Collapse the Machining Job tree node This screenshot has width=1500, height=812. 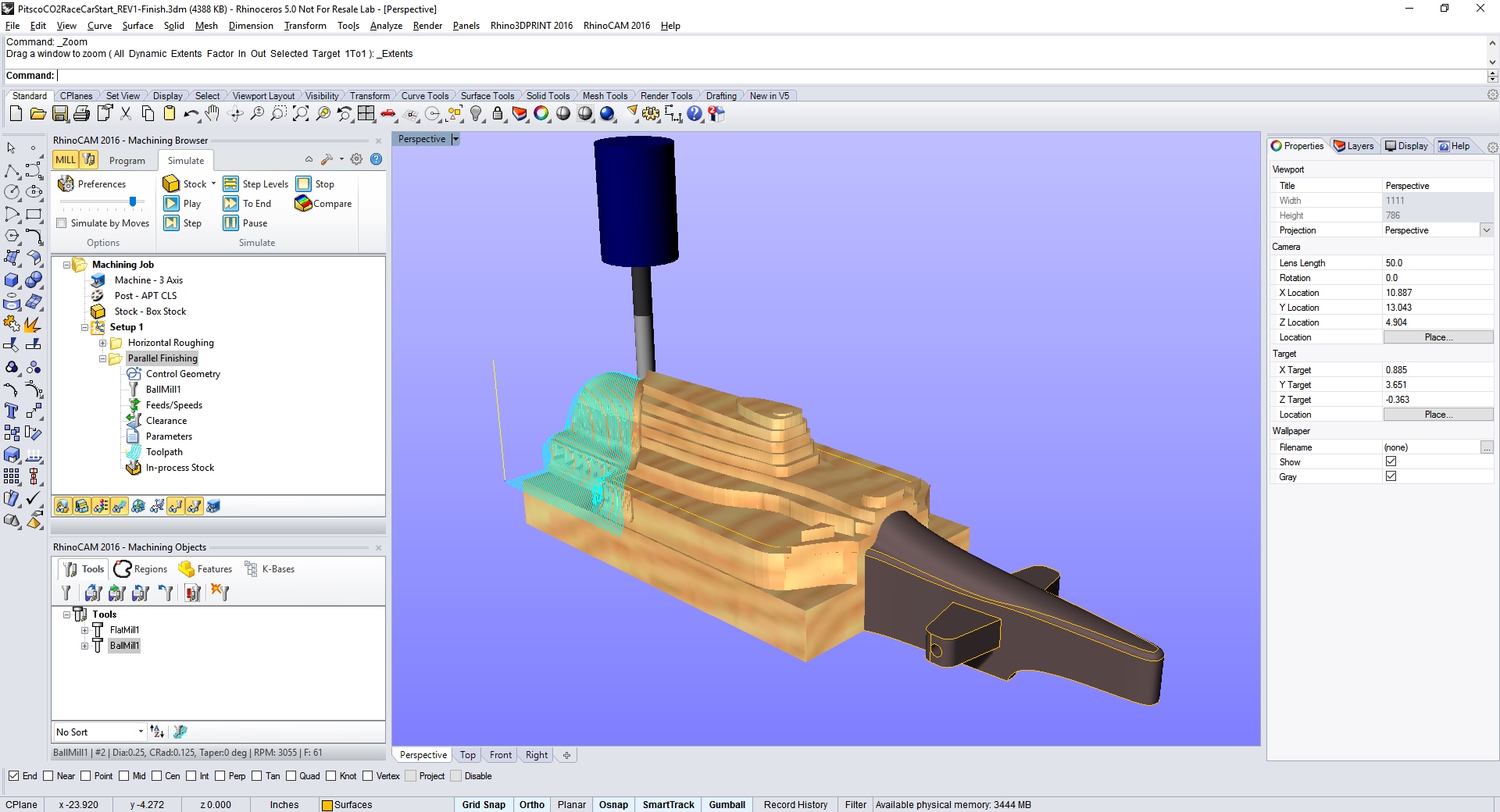click(66, 265)
